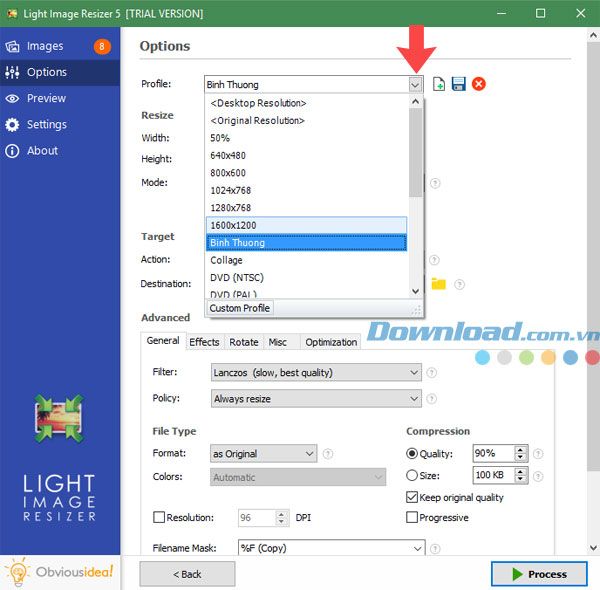This screenshot has height=590, width=600.
Task: Open Preview from the sidebar
Action: point(60,98)
